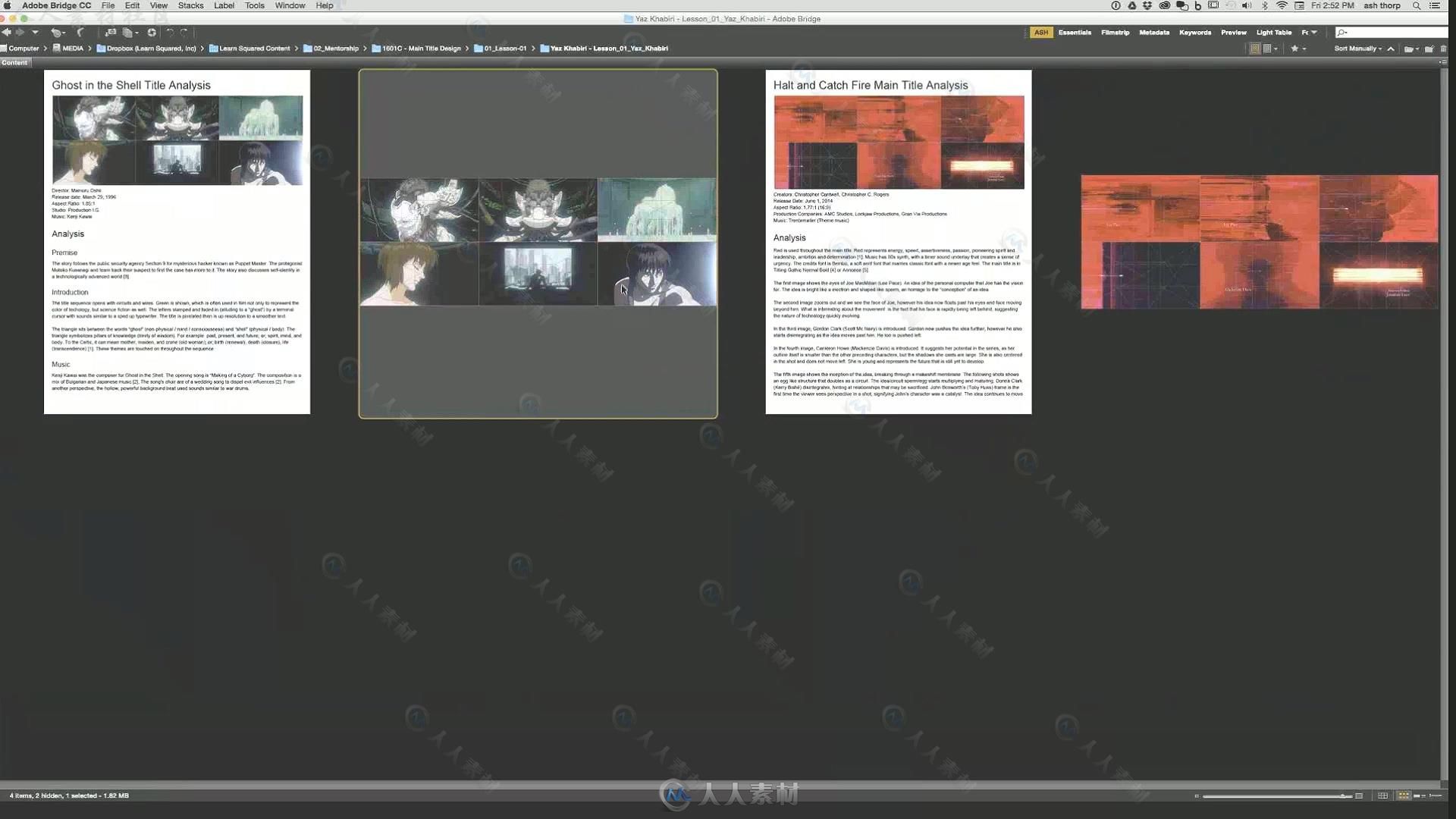Viewport: 1456px width, 819px height.
Task: Switch to the Keywords workspace
Action: (x=1195, y=33)
